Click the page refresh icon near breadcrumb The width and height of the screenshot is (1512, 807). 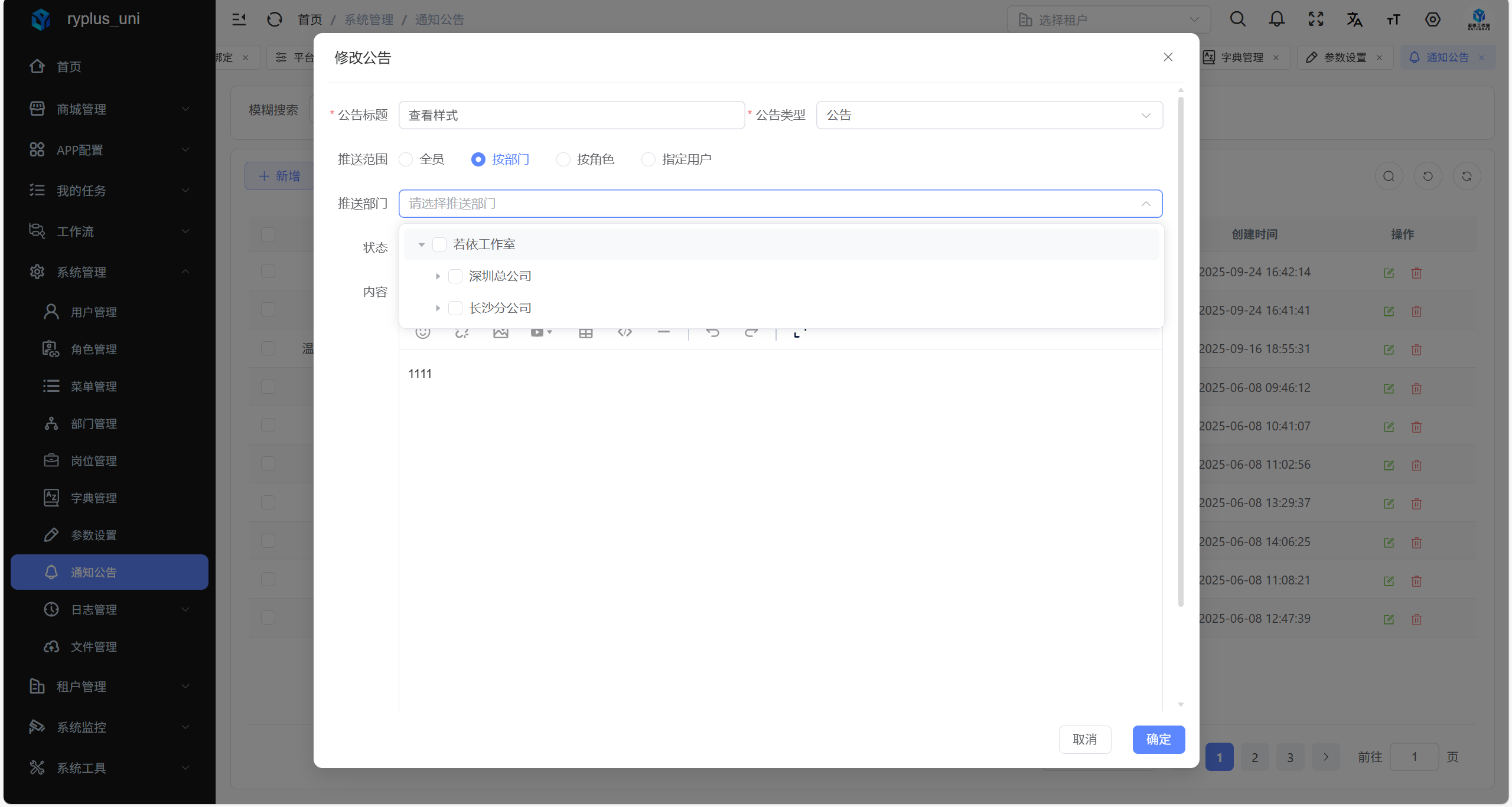274,19
